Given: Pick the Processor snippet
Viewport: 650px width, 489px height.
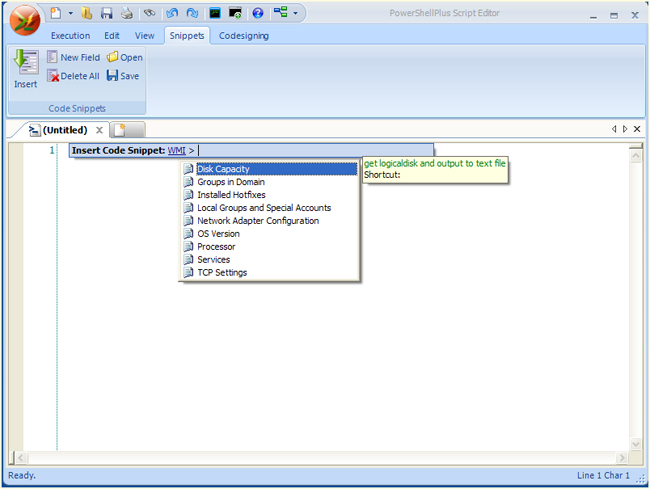Looking at the screenshot, I should point(270,247).
